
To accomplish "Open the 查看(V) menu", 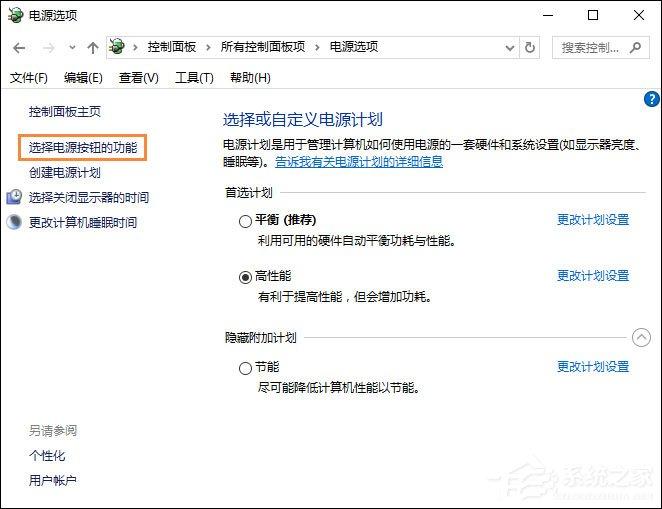I will pos(138,78).
